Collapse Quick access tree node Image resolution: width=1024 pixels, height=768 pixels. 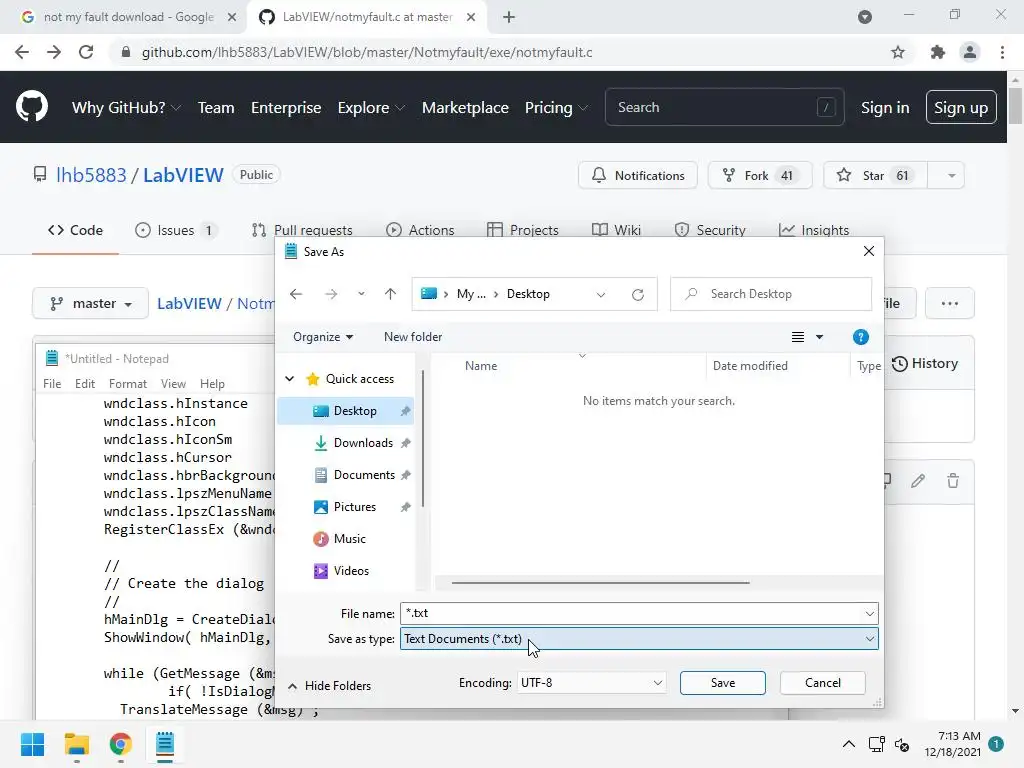click(x=290, y=379)
